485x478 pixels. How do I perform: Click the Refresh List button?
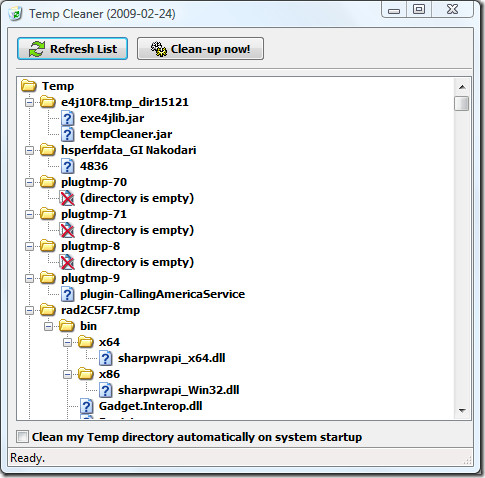(72, 49)
